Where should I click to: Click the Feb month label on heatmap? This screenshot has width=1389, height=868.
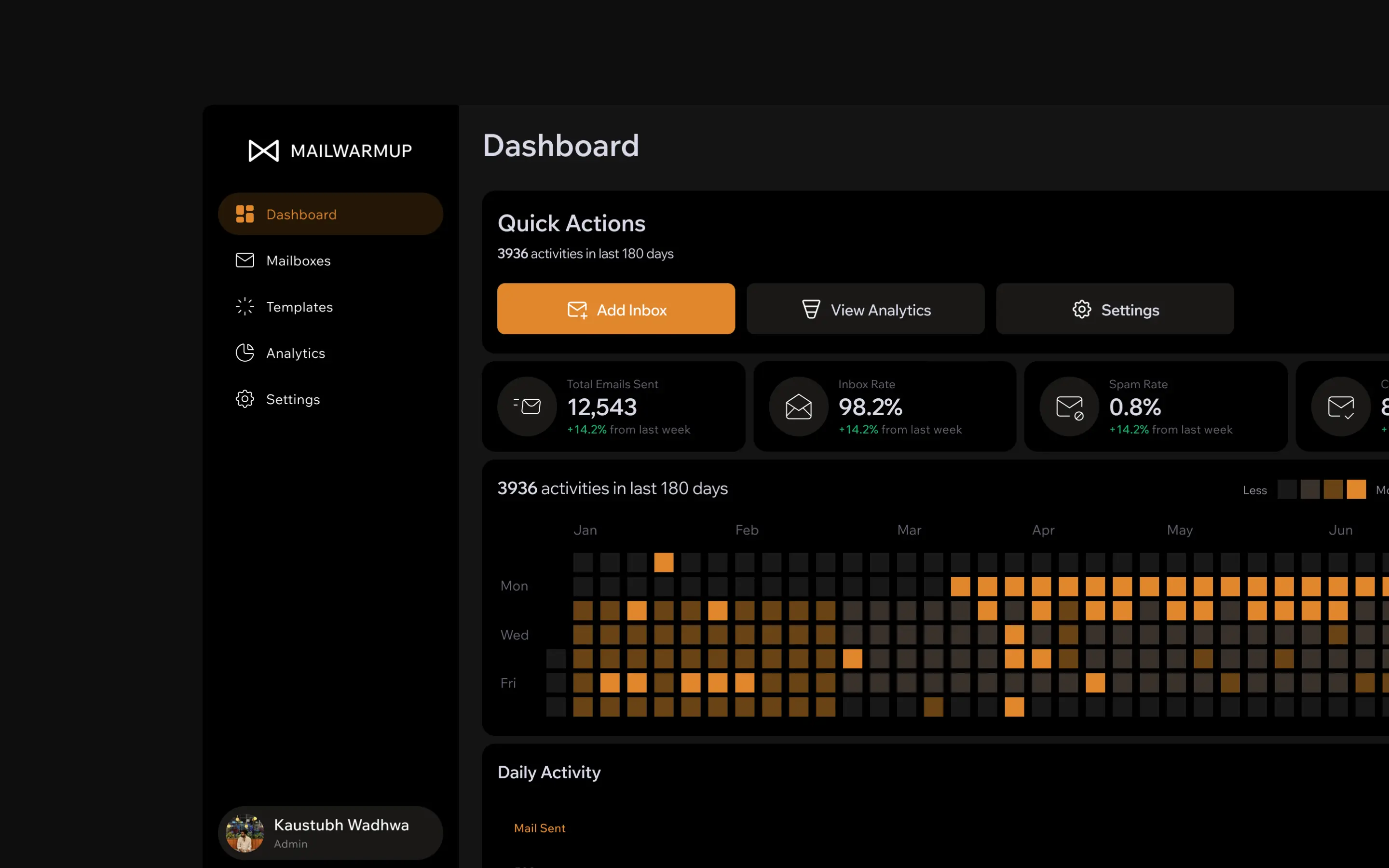click(747, 530)
